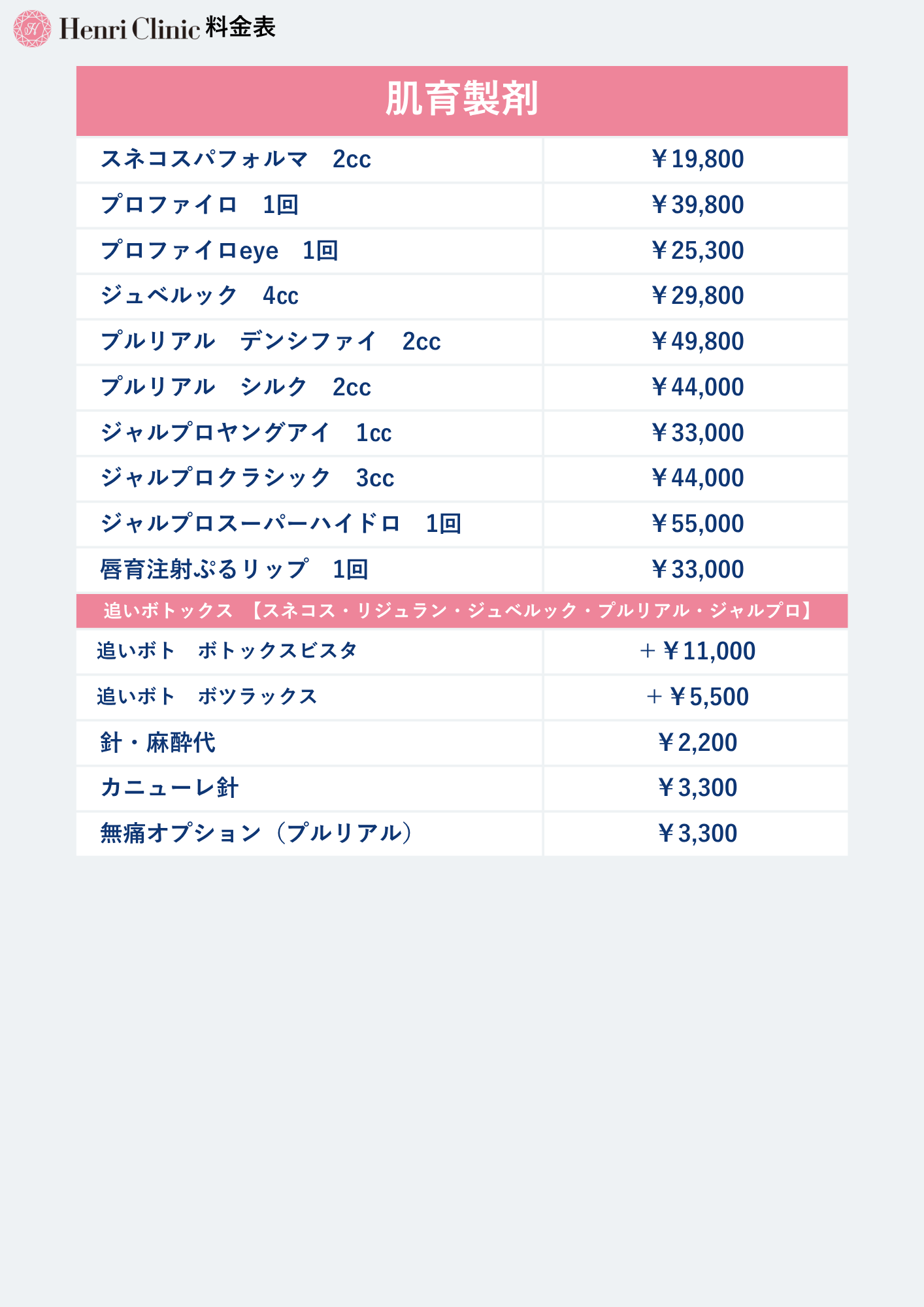Select the ¥19,800 price cell

696,159
